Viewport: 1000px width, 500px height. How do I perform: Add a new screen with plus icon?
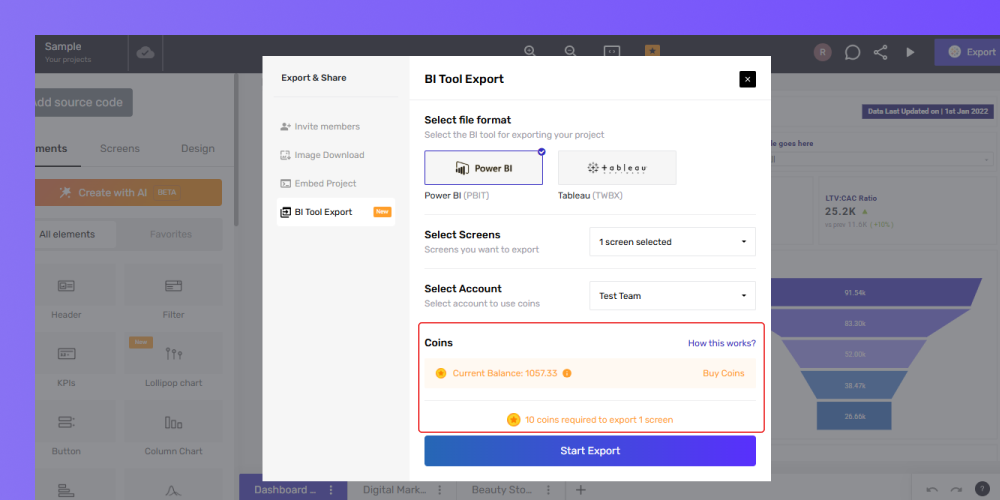580,490
